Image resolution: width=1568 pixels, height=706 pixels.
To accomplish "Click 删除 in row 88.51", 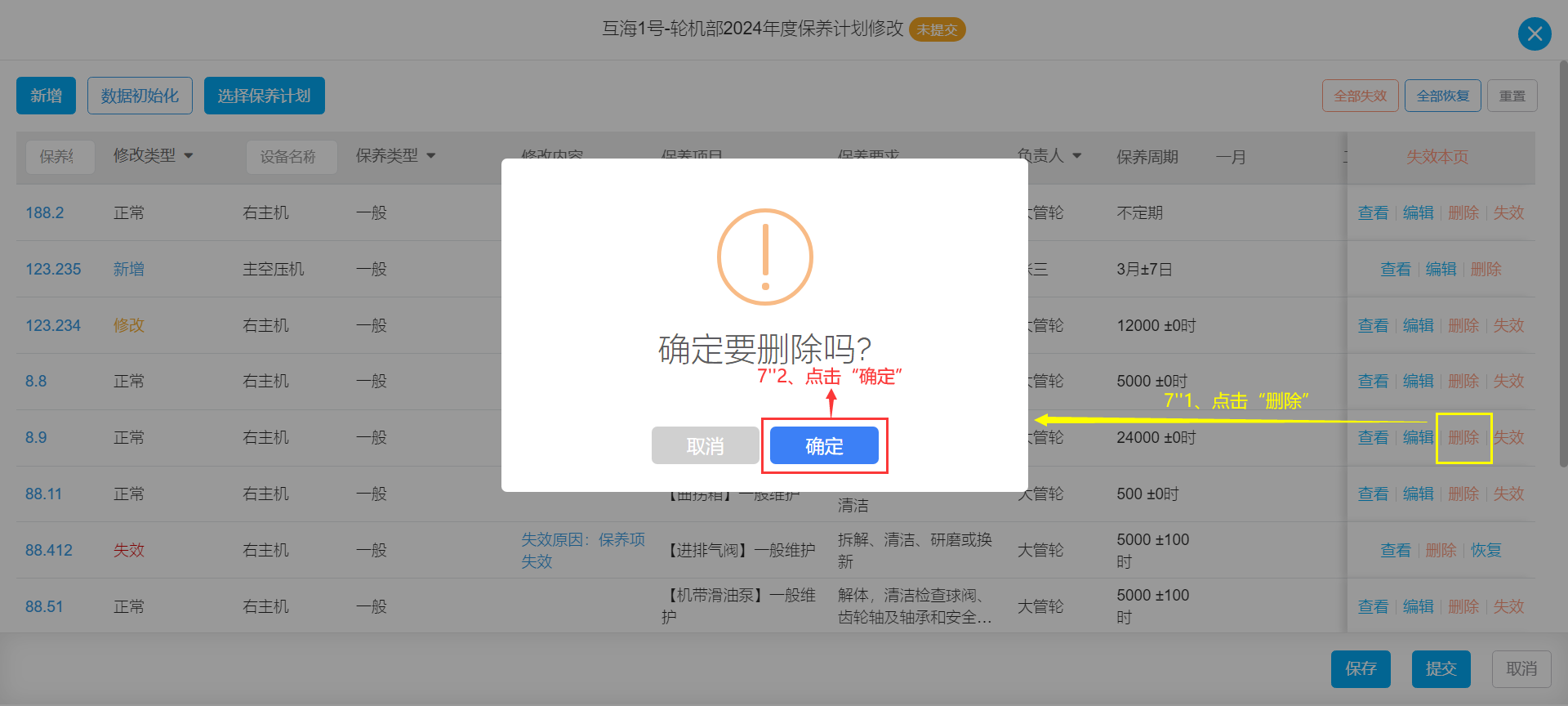I will click(1463, 606).
